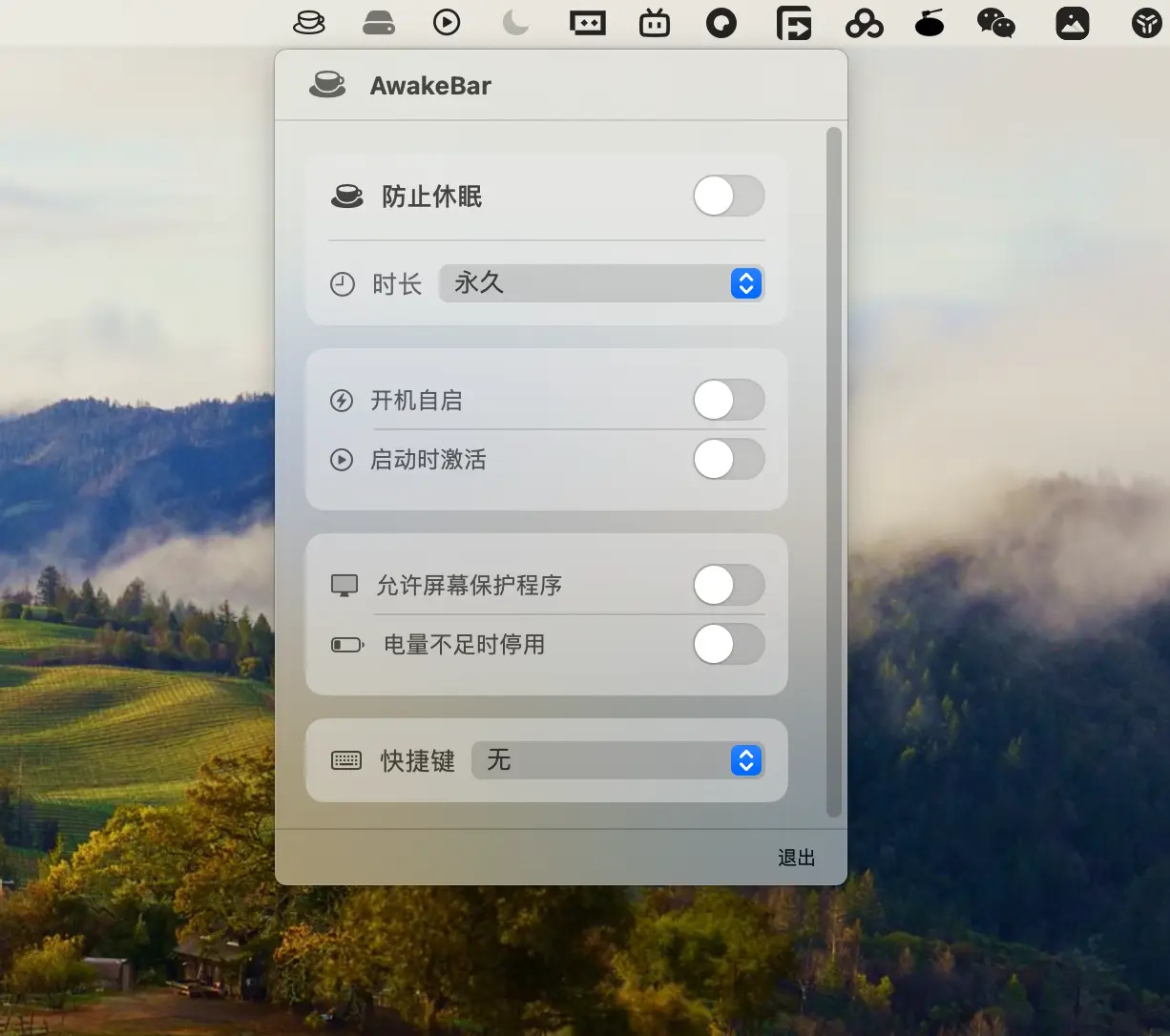Turn on the 开机自启 switch
The width and height of the screenshot is (1170, 1036).
tap(729, 401)
